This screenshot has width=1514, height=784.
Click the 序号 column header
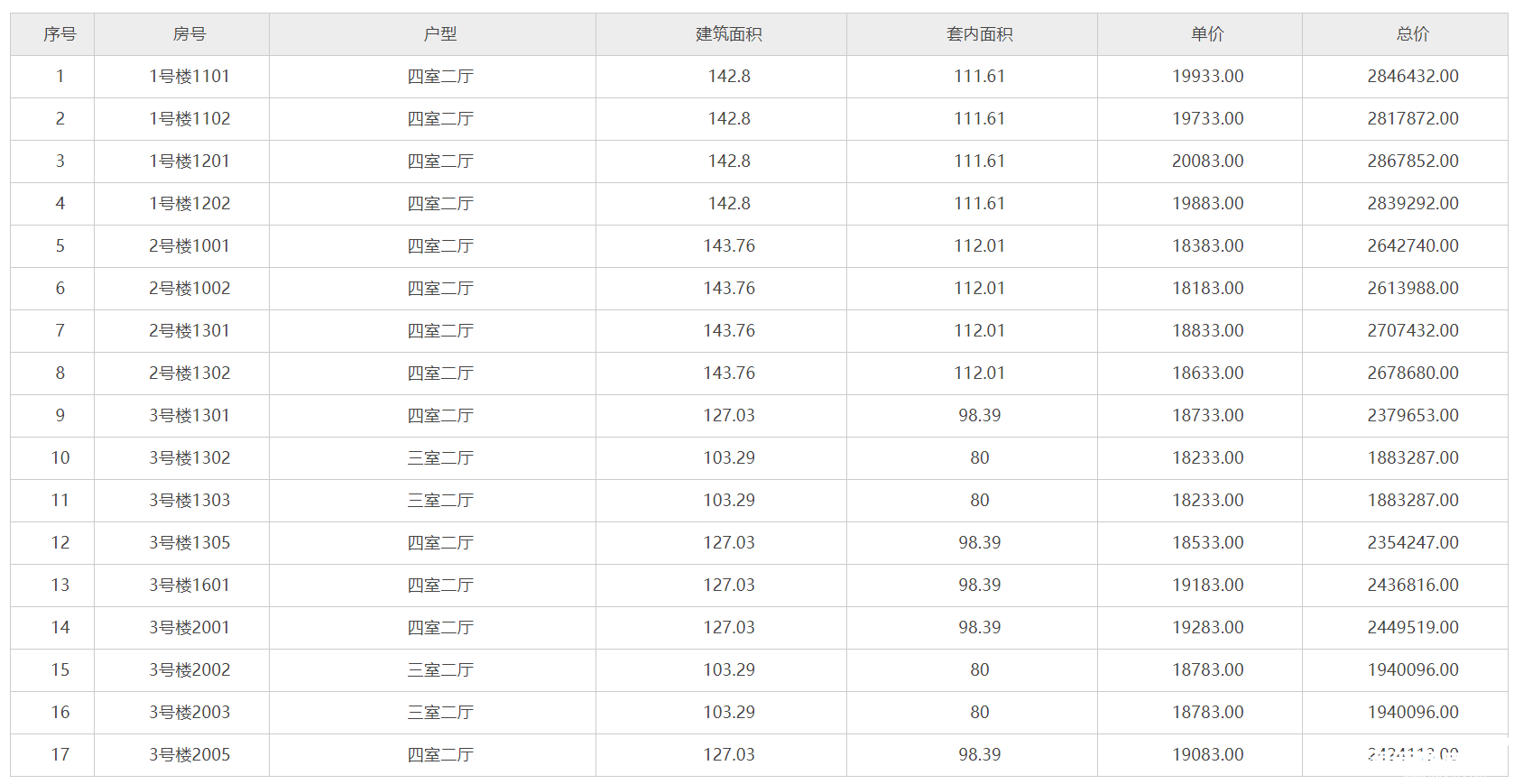point(60,34)
